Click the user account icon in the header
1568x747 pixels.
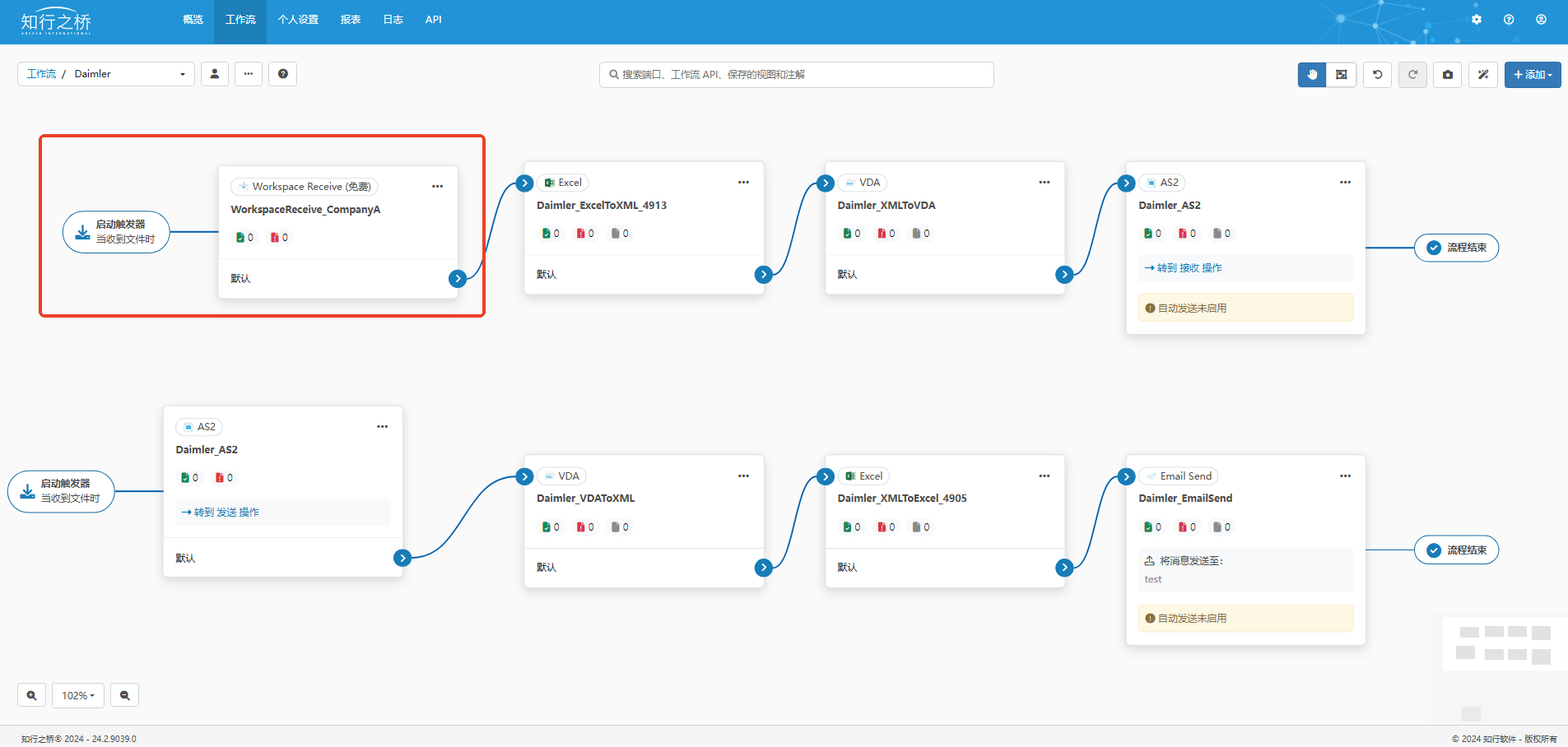point(1541,20)
